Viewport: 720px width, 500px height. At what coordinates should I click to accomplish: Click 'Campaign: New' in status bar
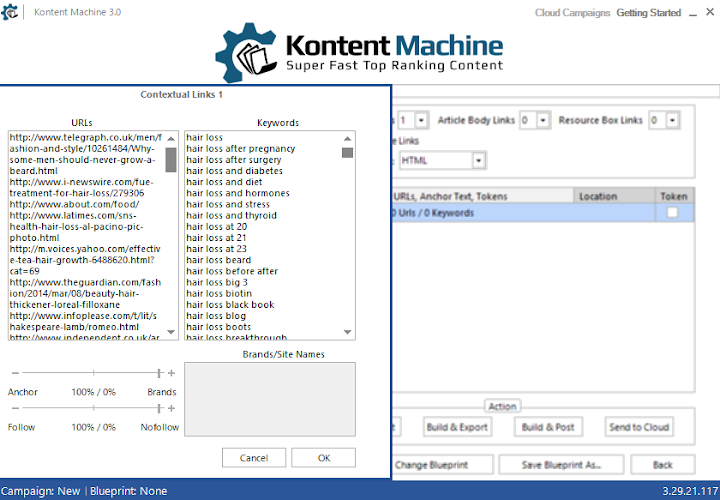click(40, 491)
